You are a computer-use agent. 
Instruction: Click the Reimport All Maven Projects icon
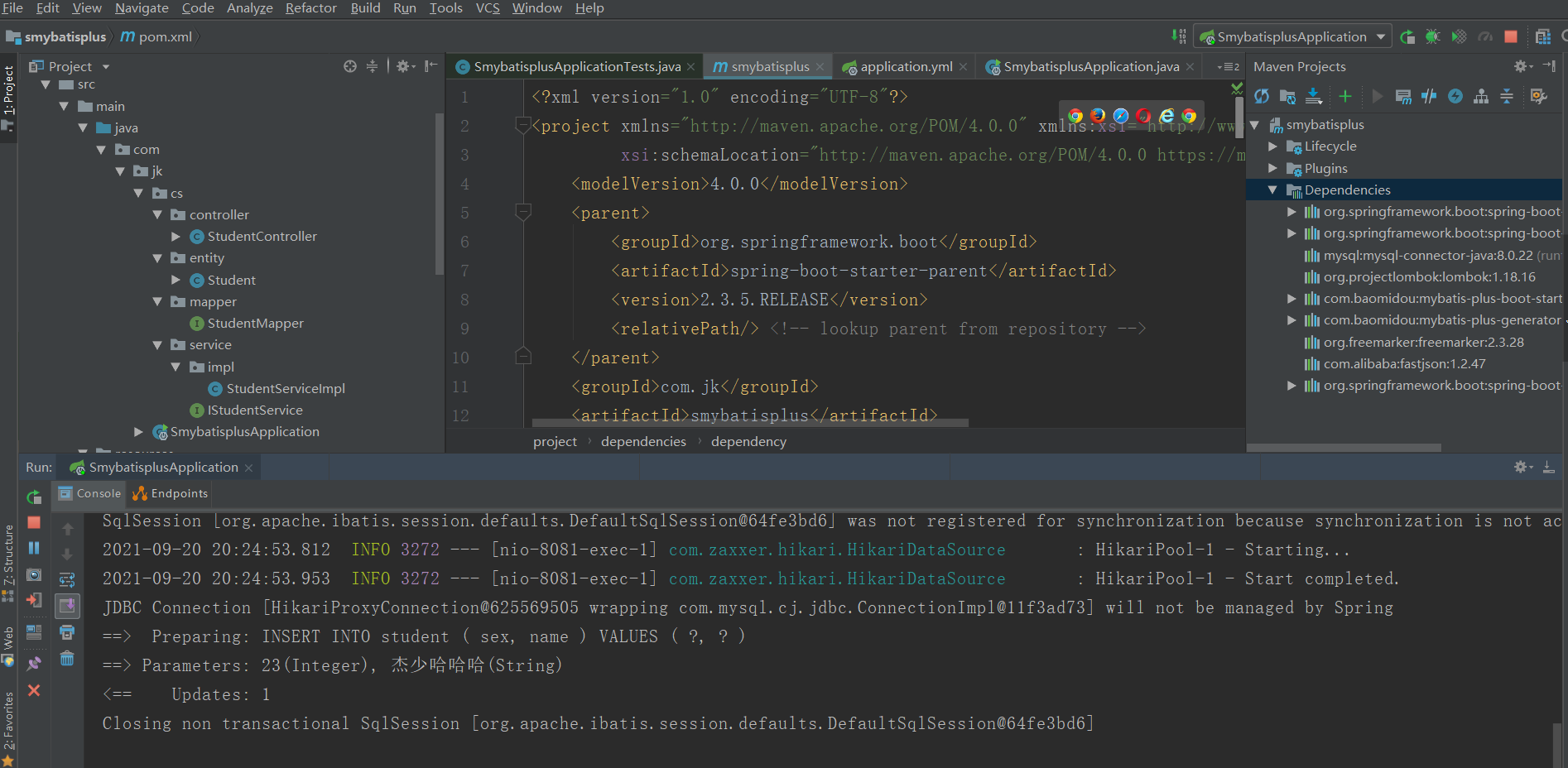click(1261, 97)
